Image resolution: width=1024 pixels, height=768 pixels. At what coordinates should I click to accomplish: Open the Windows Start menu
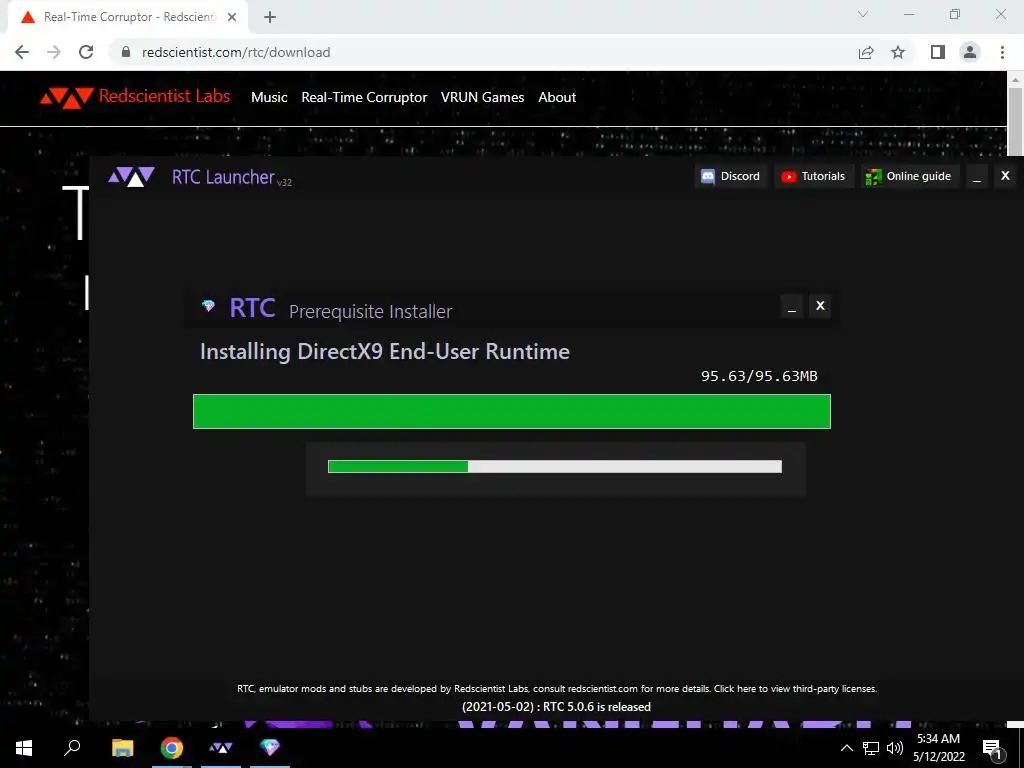click(24, 748)
